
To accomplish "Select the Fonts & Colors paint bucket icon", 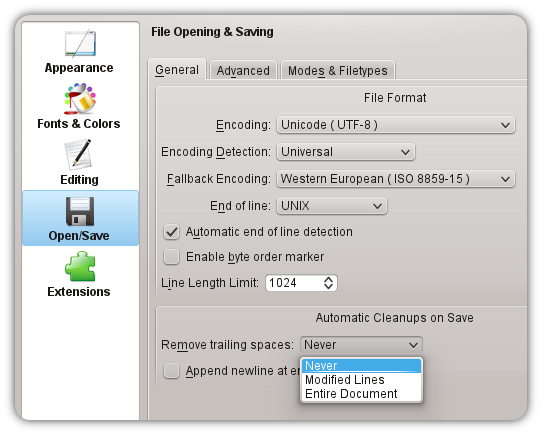I will pos(80,99).
